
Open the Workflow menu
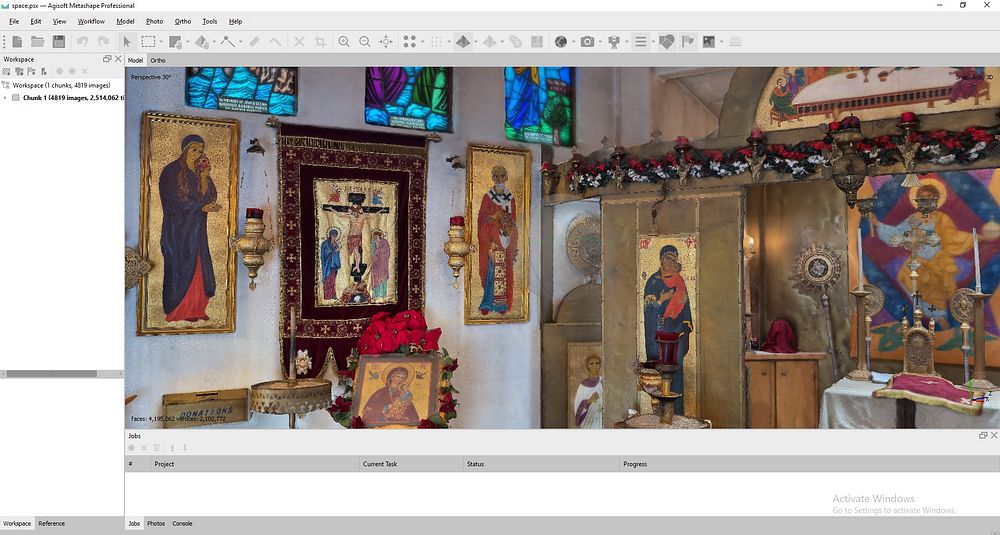coord(91,21)
